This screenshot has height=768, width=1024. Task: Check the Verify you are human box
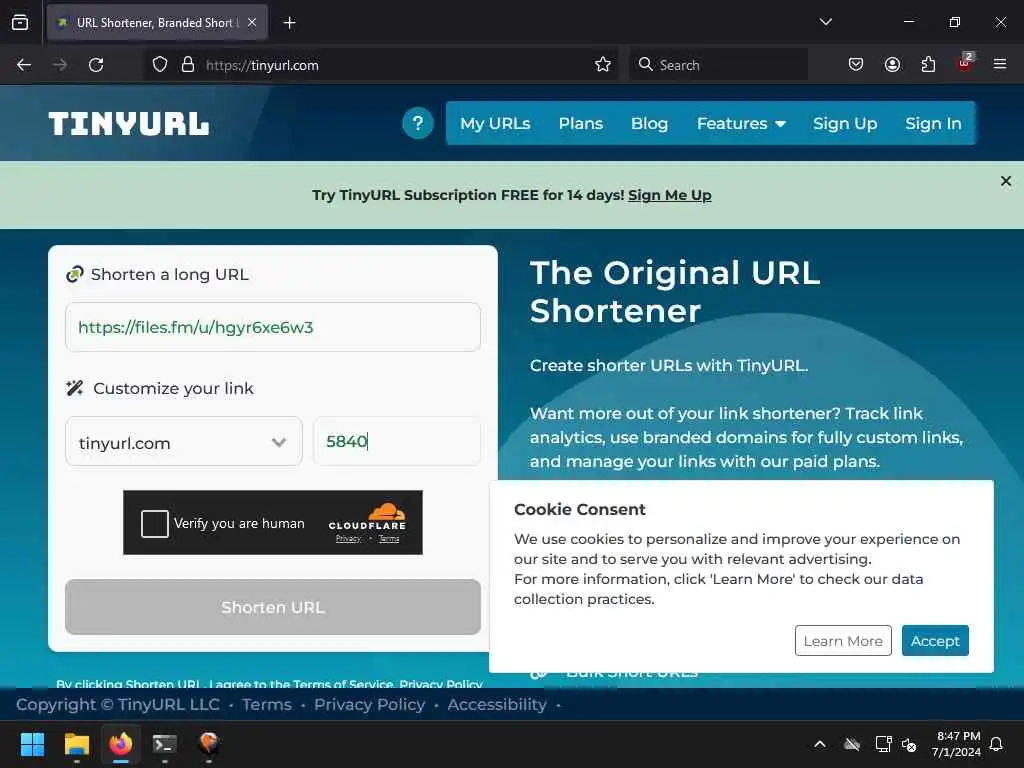coord(155,524)
